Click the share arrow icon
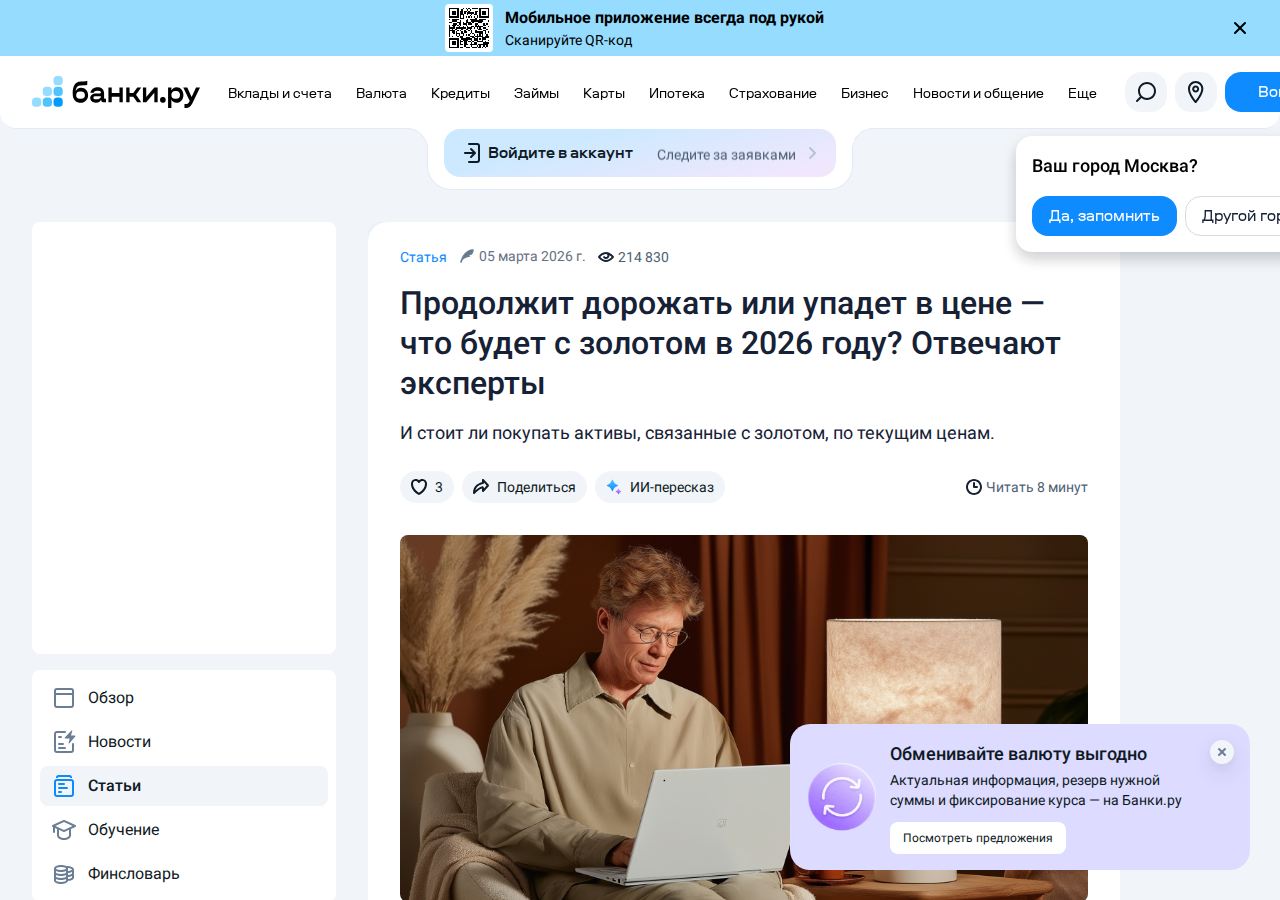Image resolution: width=1280 pixels, height=900 pixels. point(481,487)
